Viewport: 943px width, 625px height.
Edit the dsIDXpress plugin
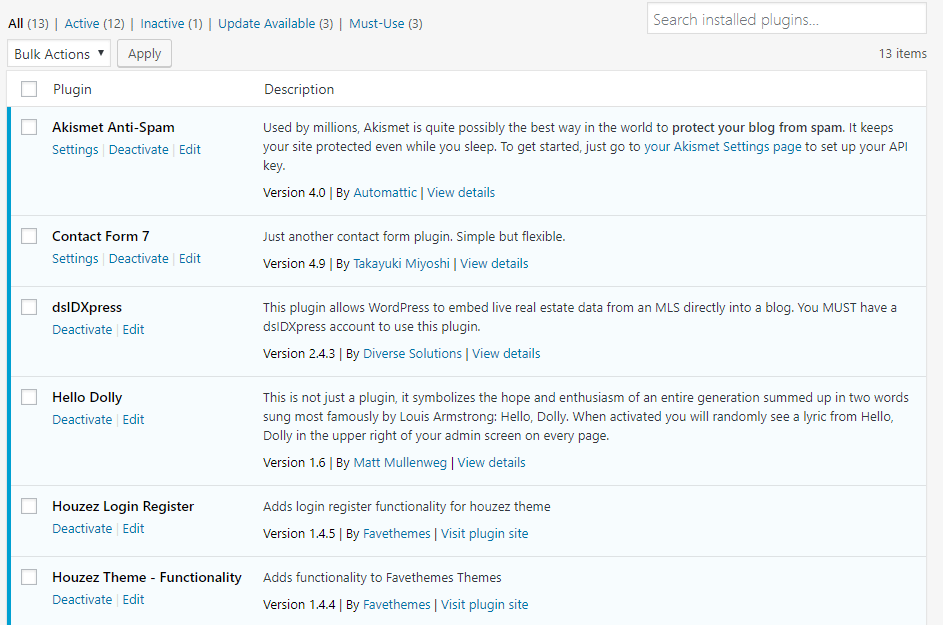pos(133,329)
